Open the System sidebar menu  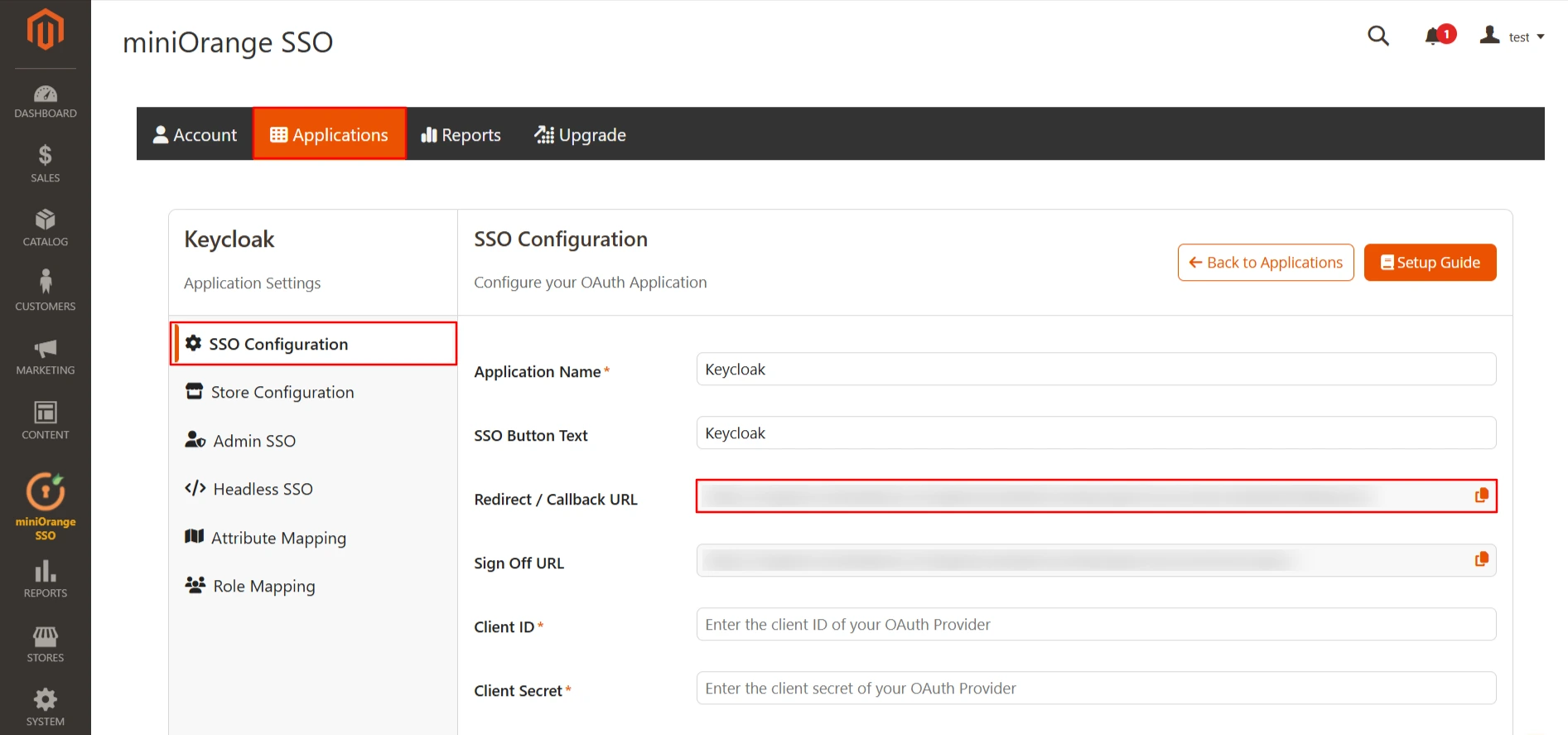point(46,708)
